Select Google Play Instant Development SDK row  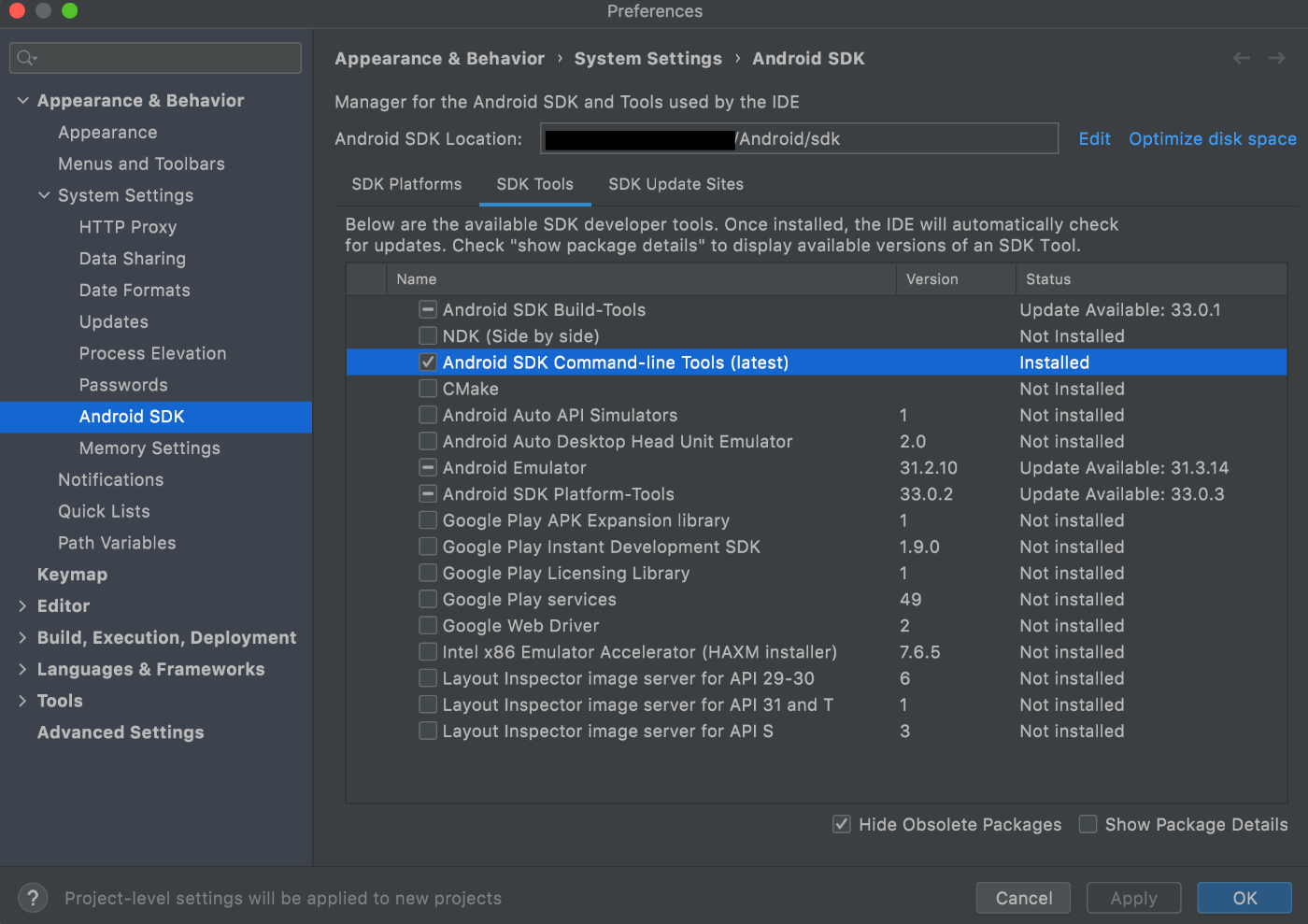817,547
